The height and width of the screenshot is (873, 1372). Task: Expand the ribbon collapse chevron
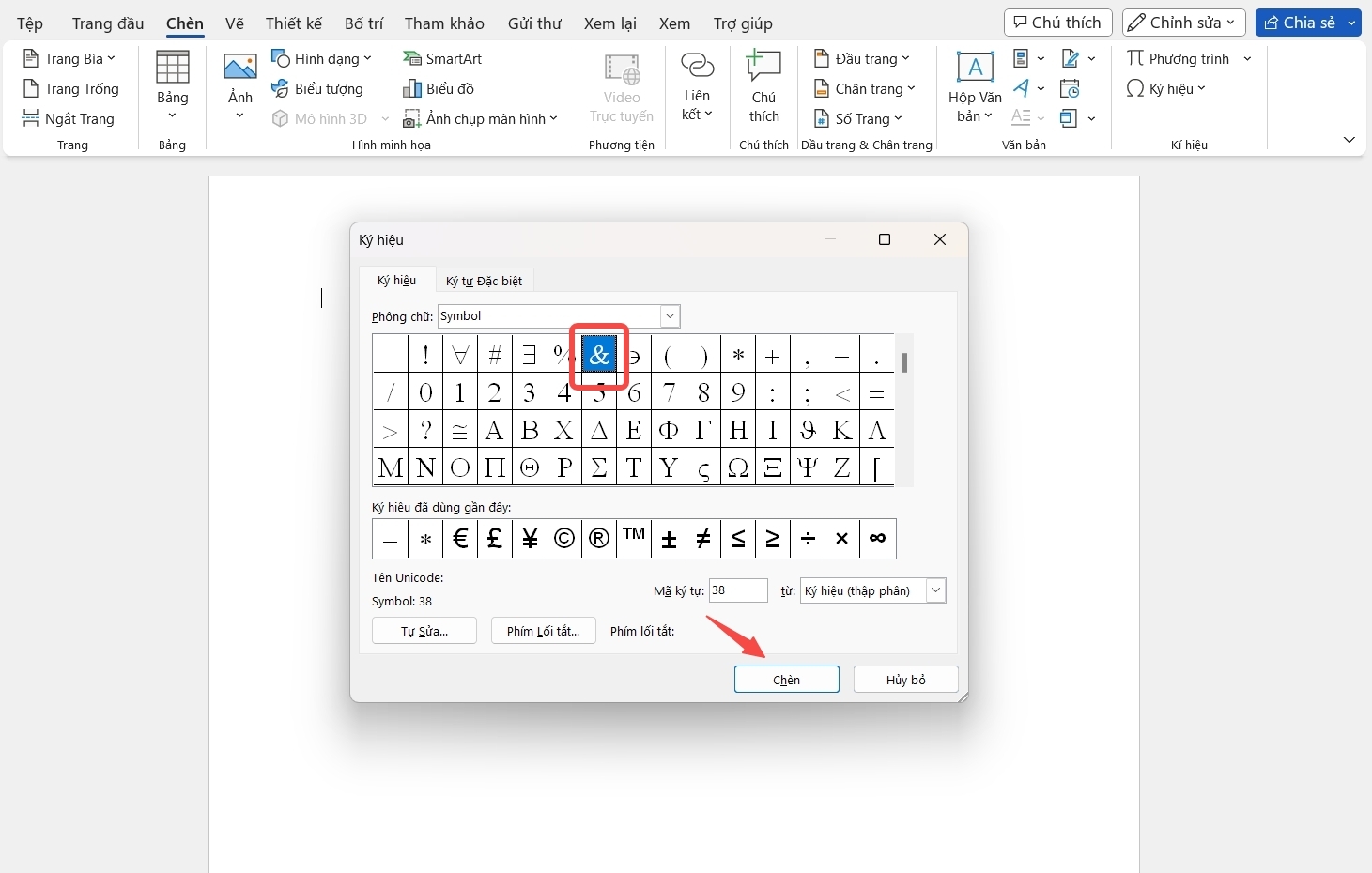click(1349, 140)
